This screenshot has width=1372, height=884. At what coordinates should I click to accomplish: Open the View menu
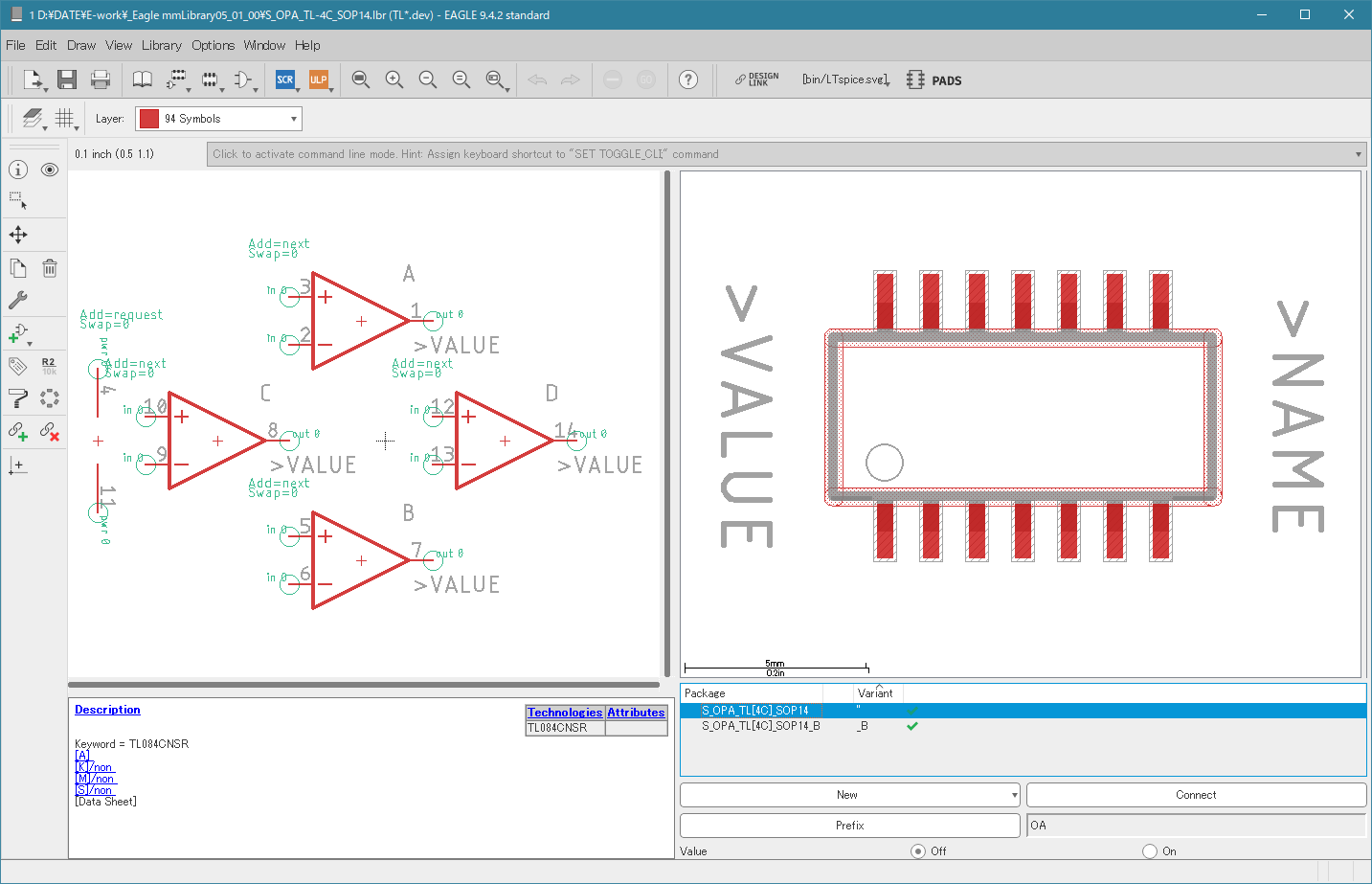click(x=119, y=45)
